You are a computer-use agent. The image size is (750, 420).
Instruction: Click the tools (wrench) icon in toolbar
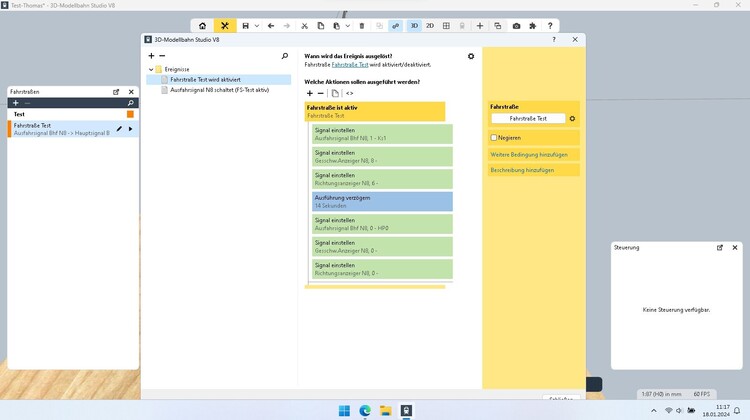coord(225,26)
